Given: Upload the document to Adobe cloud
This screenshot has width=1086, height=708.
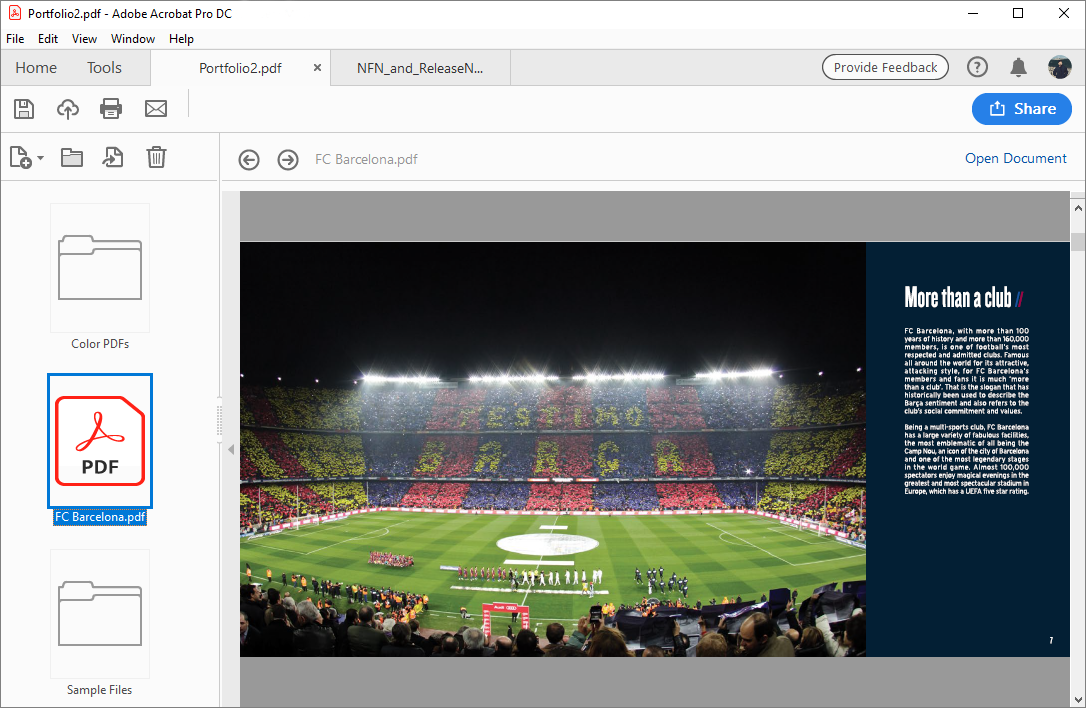Looking at the screenshot, I should click(x=68, y=109).
